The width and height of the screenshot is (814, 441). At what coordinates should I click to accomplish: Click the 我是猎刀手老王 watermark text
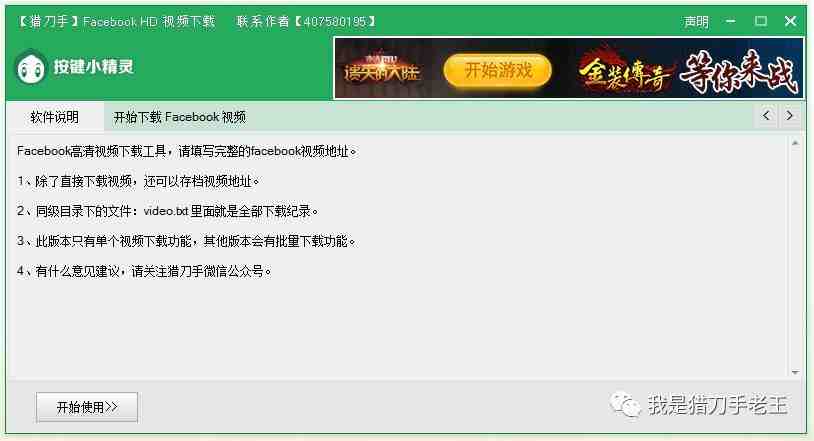pos(718,405)
